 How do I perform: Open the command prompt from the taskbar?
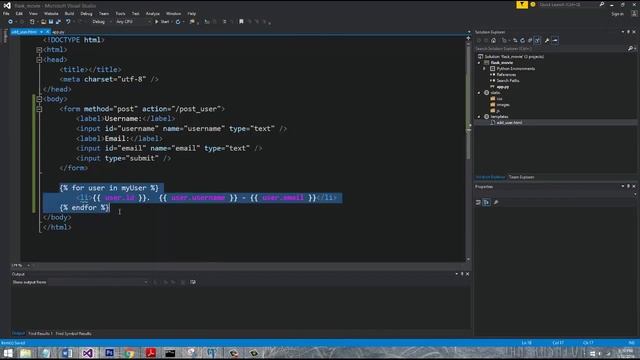(x=170, y=353)
